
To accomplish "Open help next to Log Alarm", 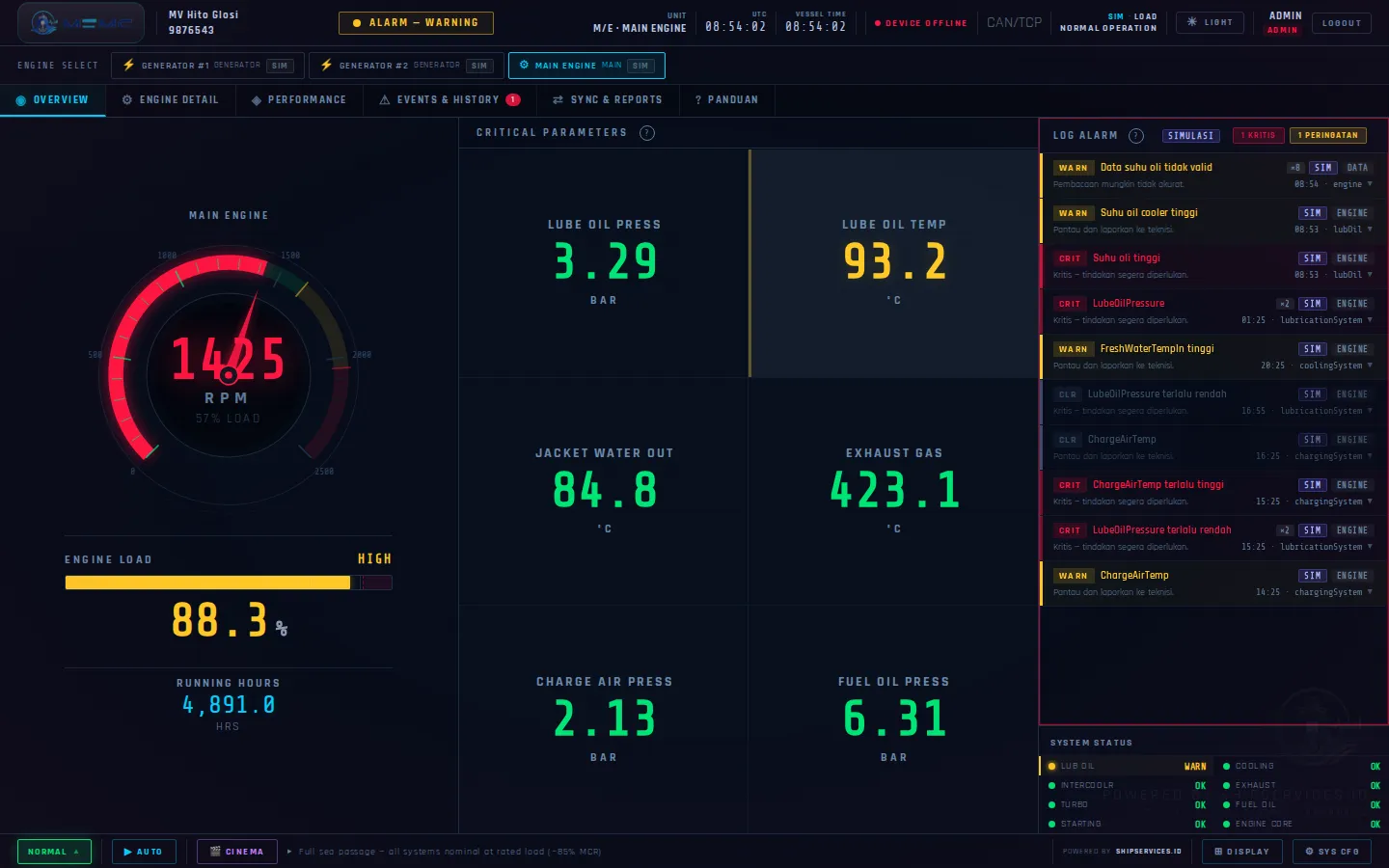I will point(1136,136).
